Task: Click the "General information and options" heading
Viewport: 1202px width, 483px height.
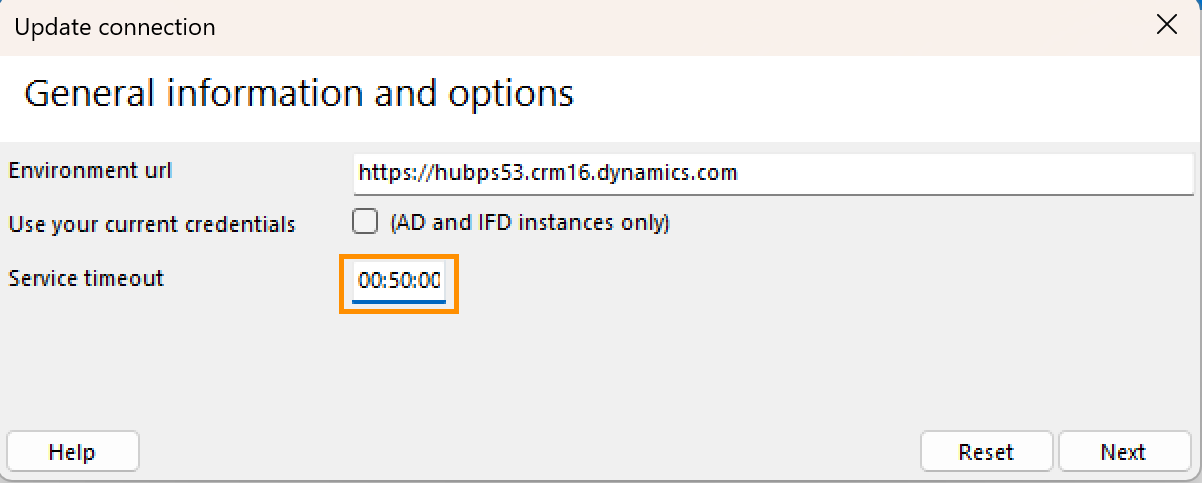Action: 298,93
